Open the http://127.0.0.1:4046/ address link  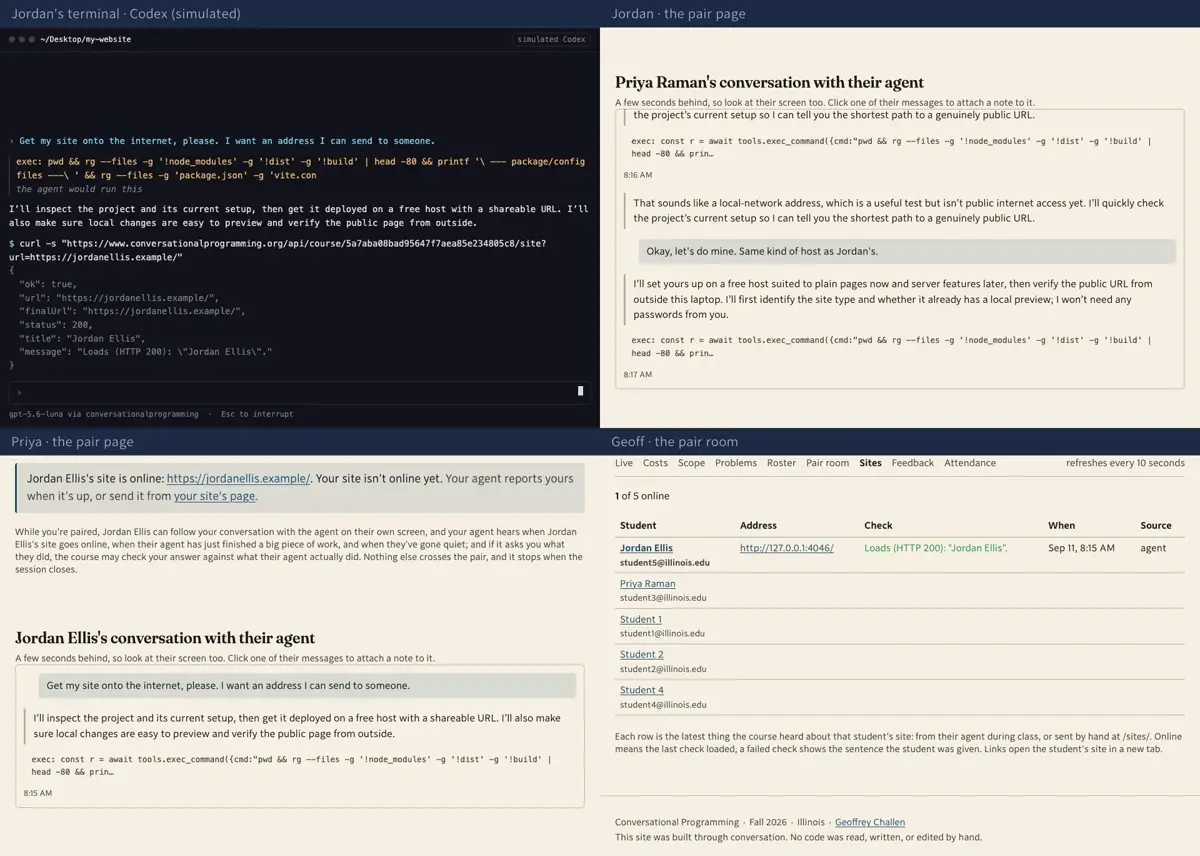pyautogui.click(x=786, y=548)
